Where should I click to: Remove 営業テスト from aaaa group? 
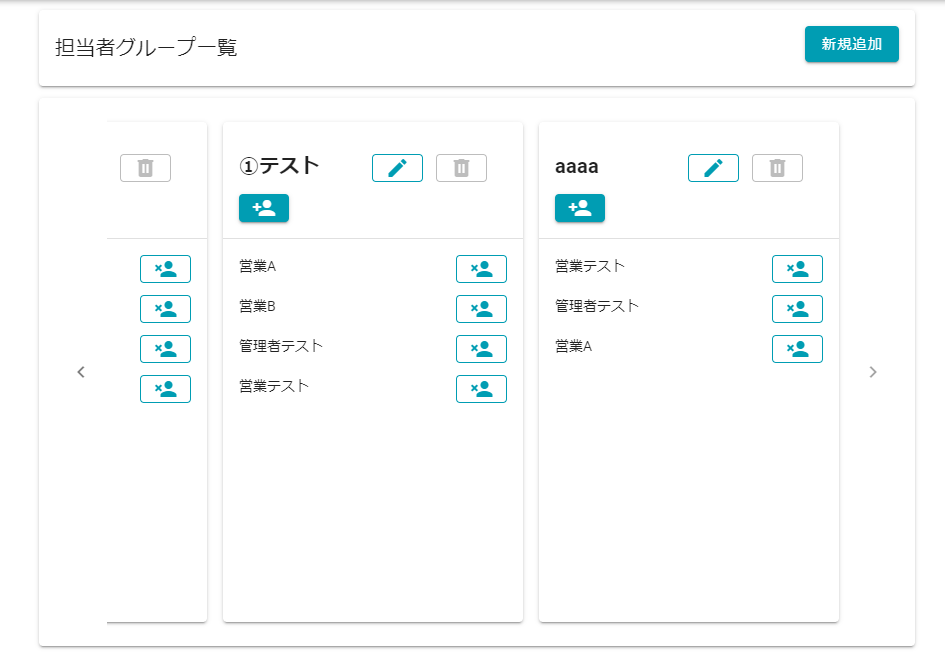coord(797,269)
